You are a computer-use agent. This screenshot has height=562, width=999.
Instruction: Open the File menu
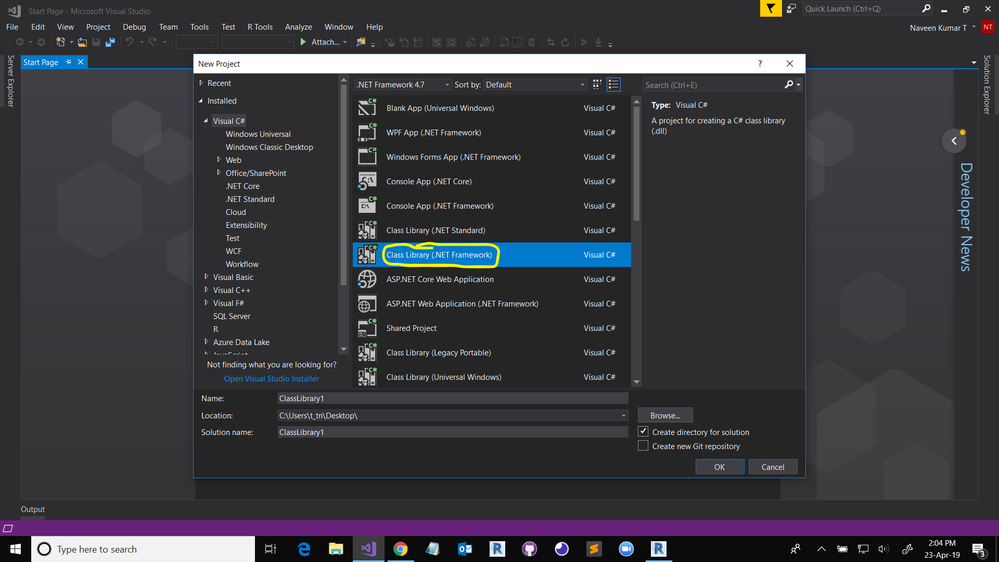click(12, 27)
